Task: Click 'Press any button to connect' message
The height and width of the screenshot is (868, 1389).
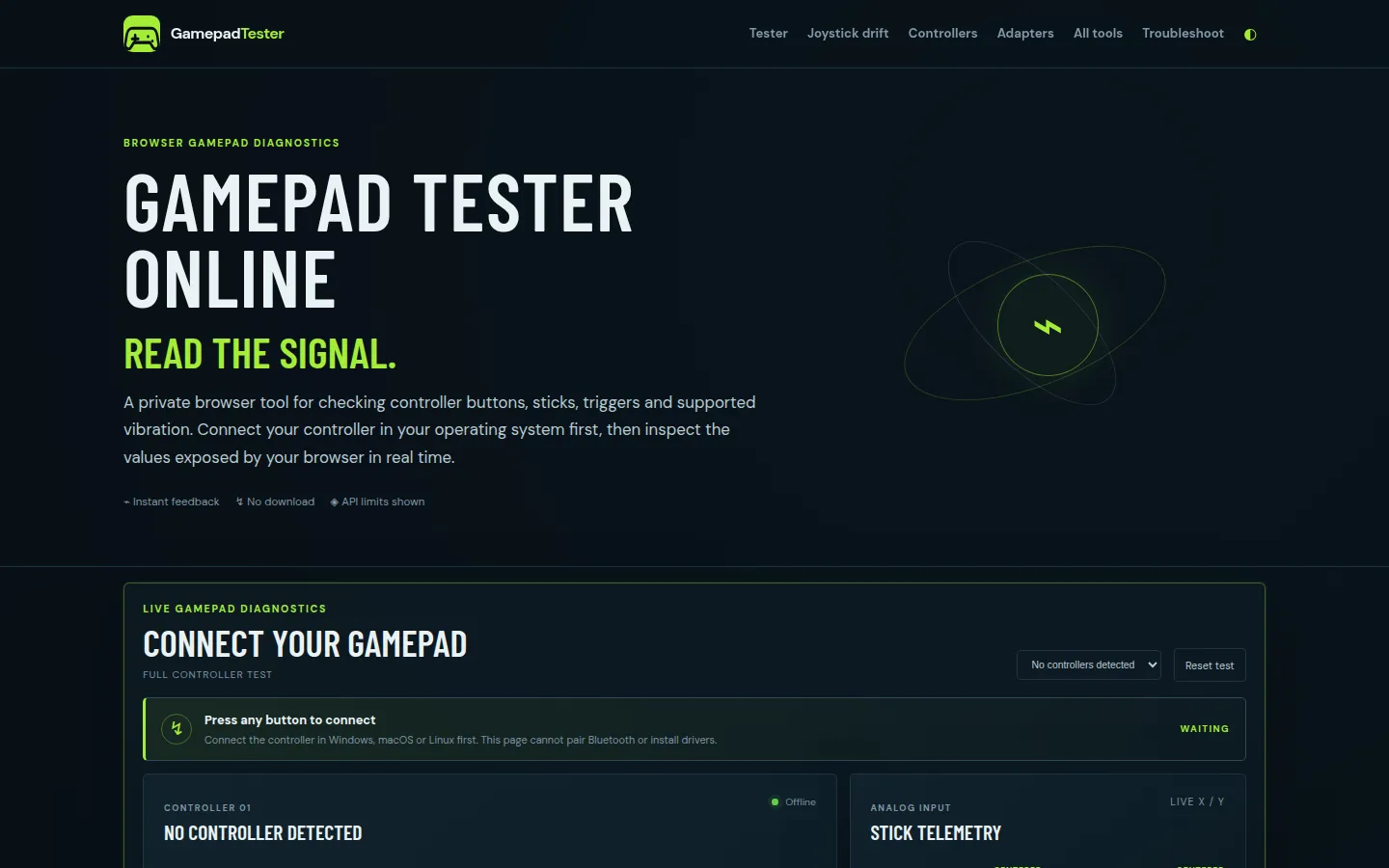Action: [289, 720]
